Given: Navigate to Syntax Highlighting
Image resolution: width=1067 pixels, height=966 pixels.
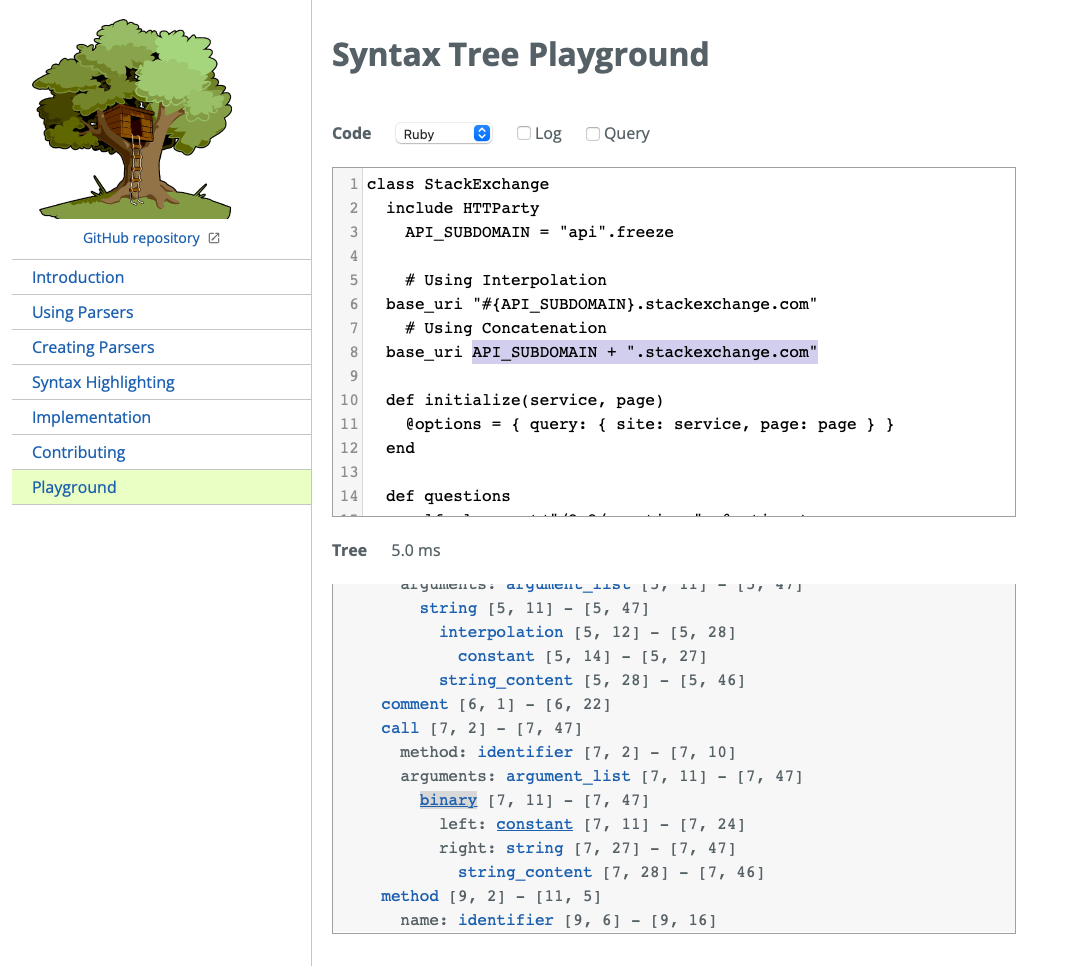Looking at the screenshot, I should click(103, 382).
